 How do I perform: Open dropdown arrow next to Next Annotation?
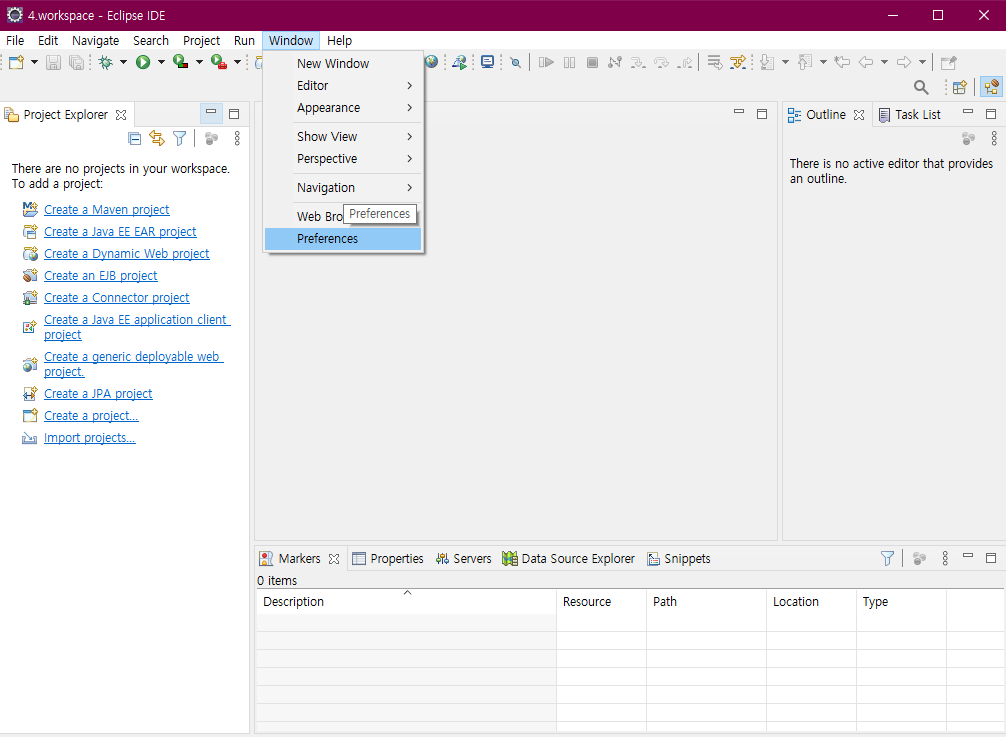pyautogui.click(x=785, y=62)
